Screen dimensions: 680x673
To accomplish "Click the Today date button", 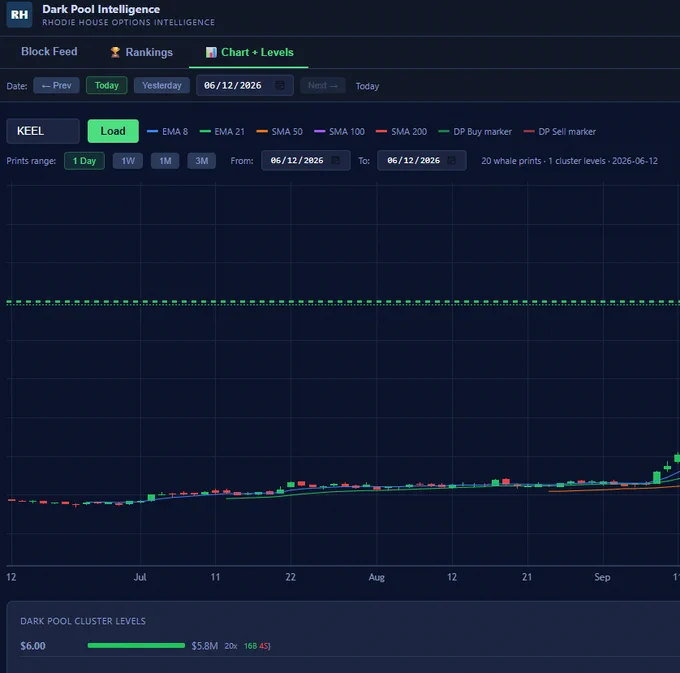I will 107,85.
